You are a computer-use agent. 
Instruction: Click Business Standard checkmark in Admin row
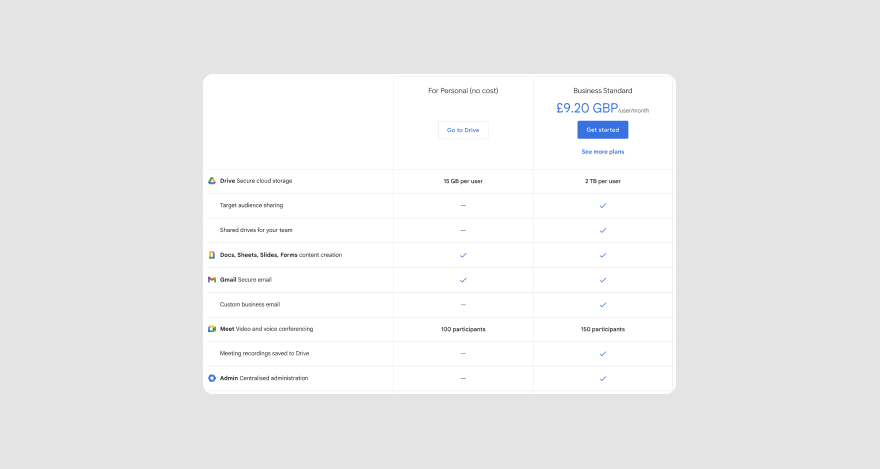pyautogui.click(x=603, y=378)
